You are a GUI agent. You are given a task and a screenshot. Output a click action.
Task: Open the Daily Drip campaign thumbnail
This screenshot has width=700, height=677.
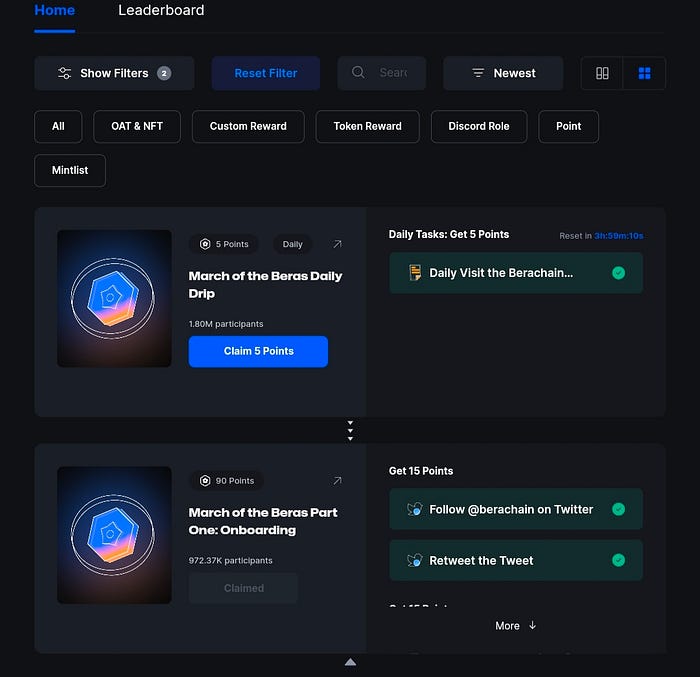pos(114,298)
